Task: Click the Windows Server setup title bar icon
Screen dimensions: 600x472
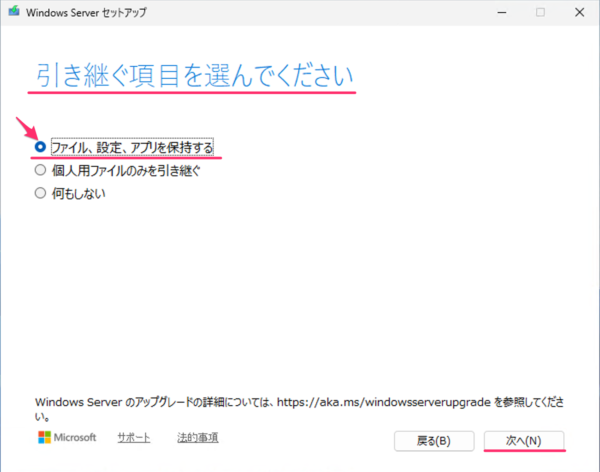Action: 14,11
